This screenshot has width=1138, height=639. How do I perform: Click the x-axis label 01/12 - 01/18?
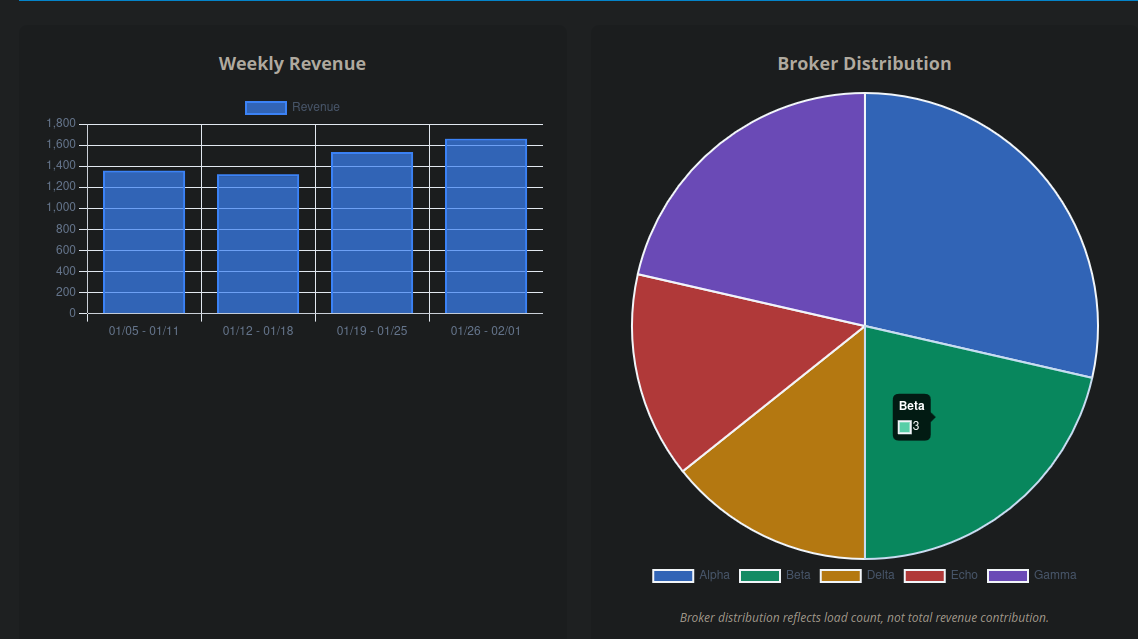256,330
